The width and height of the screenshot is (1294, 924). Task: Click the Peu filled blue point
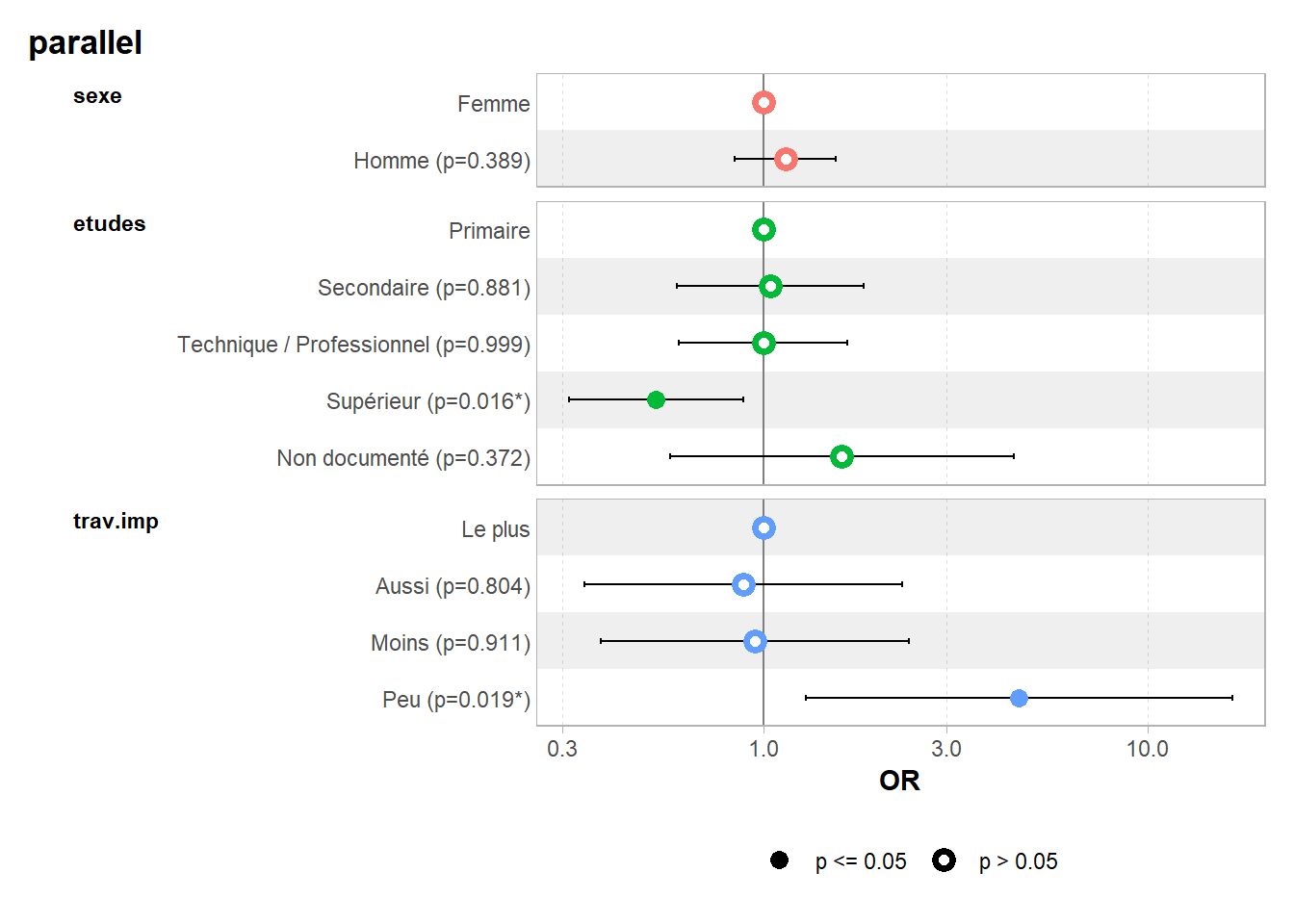pos(1019,698)
